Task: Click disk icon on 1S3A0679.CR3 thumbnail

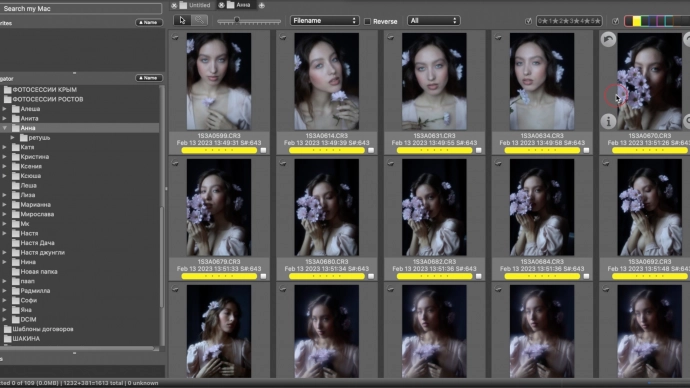Action: (x=175, y=163)
